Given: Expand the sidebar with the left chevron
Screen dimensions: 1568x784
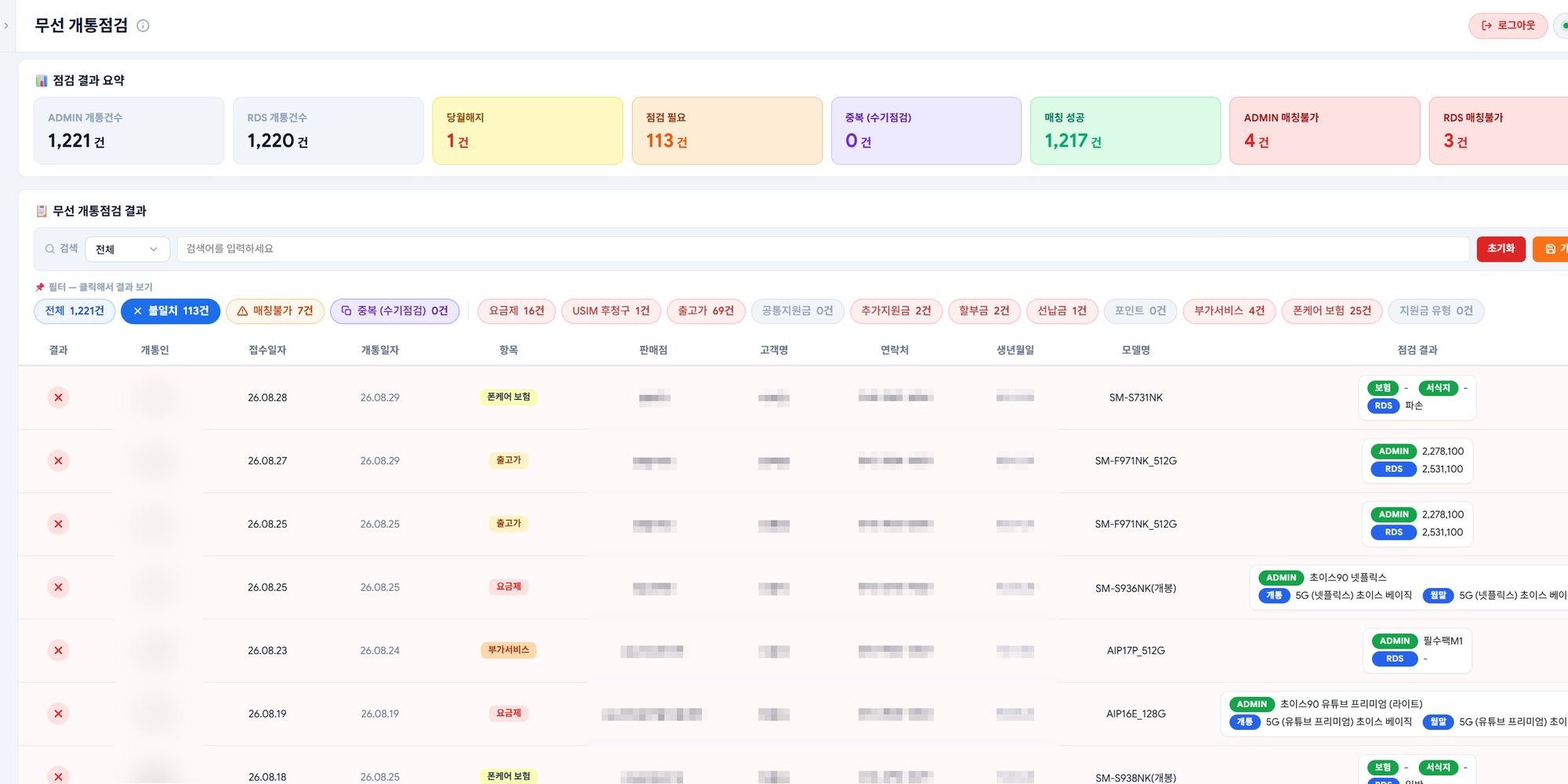Looking at the screenshot, I should pyautogui.click(x=6, y=26).
